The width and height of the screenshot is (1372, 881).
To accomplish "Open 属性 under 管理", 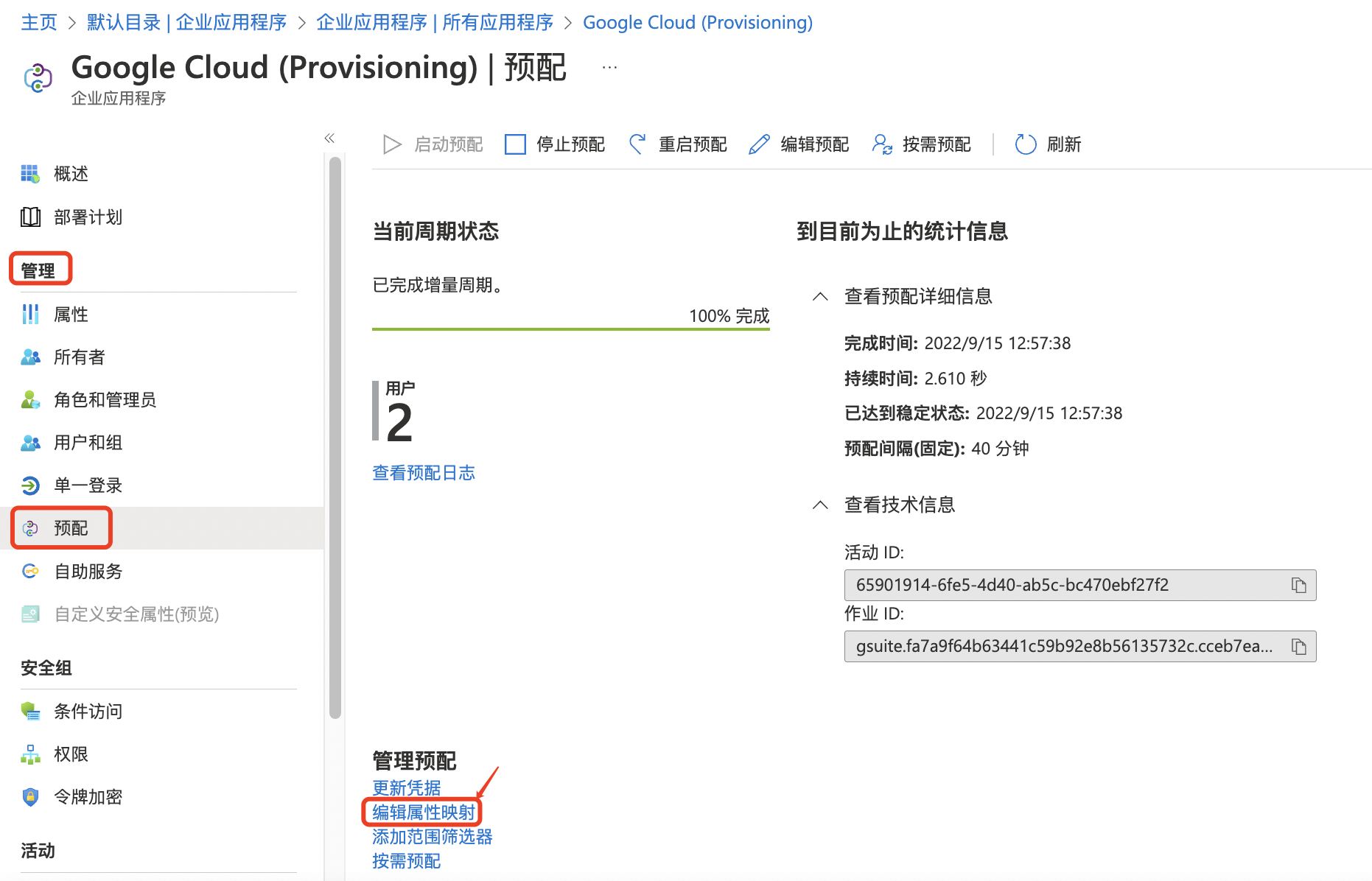I will click(x=71, y=315).
